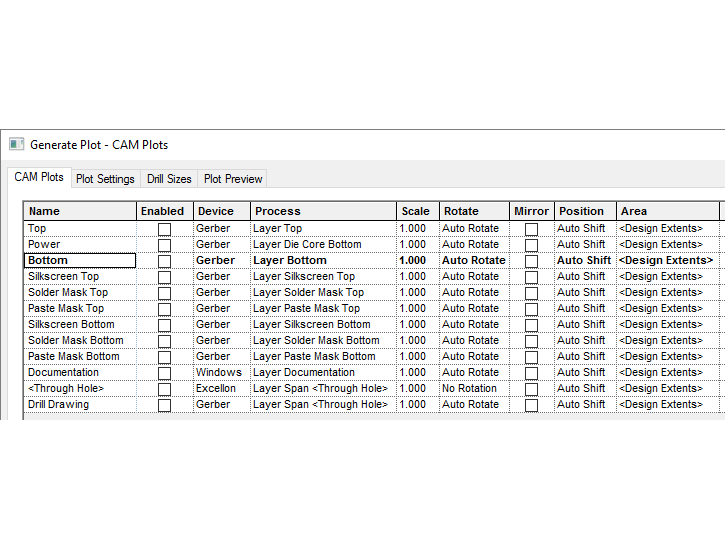Toggle Mirror for the Bottom plot
The width and height of the screenshot is (725, 550).
(531, 261)
